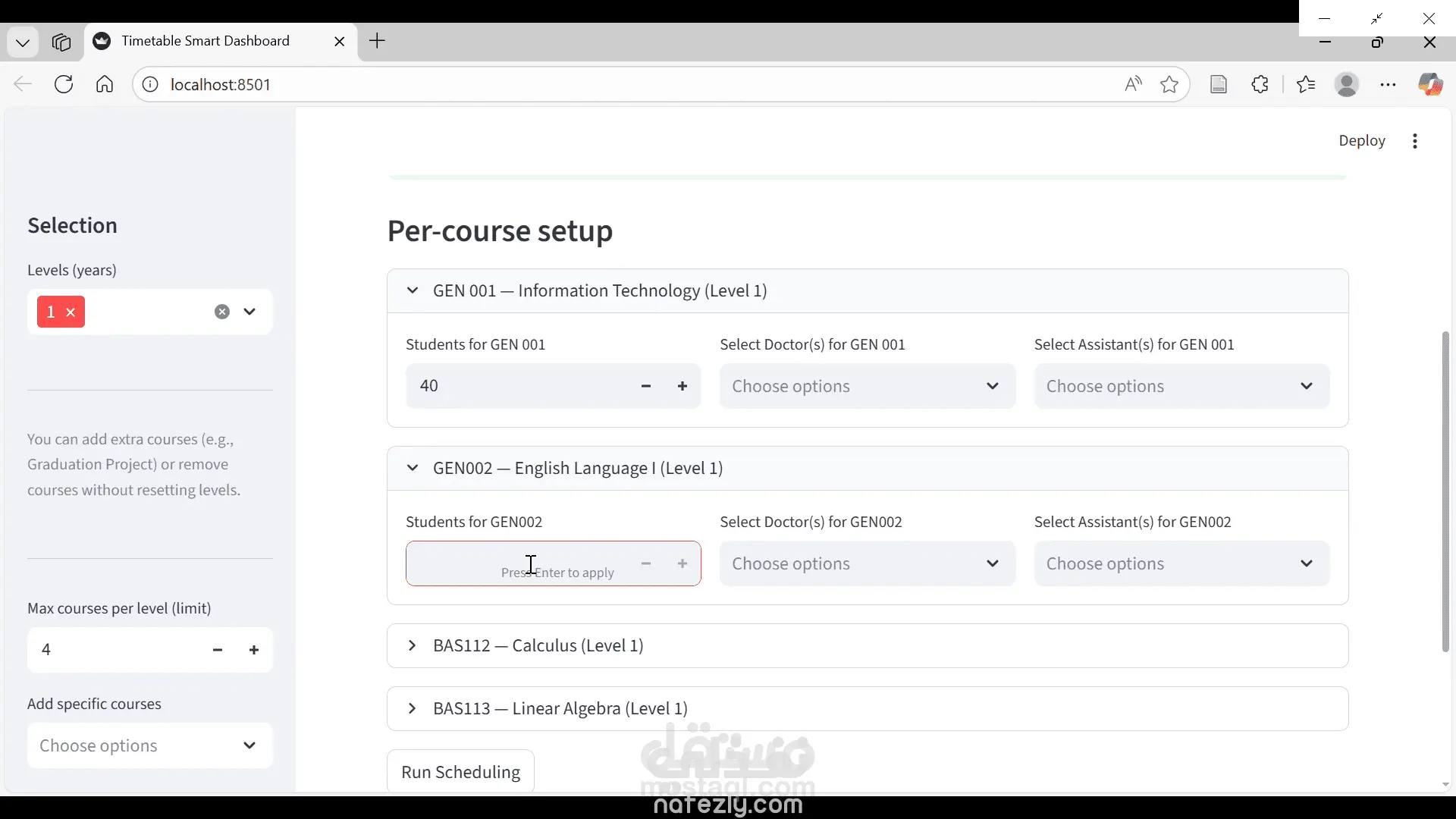1456x819 pixels.
Task: Increase students for GEN 001
Action: [682, 386]
